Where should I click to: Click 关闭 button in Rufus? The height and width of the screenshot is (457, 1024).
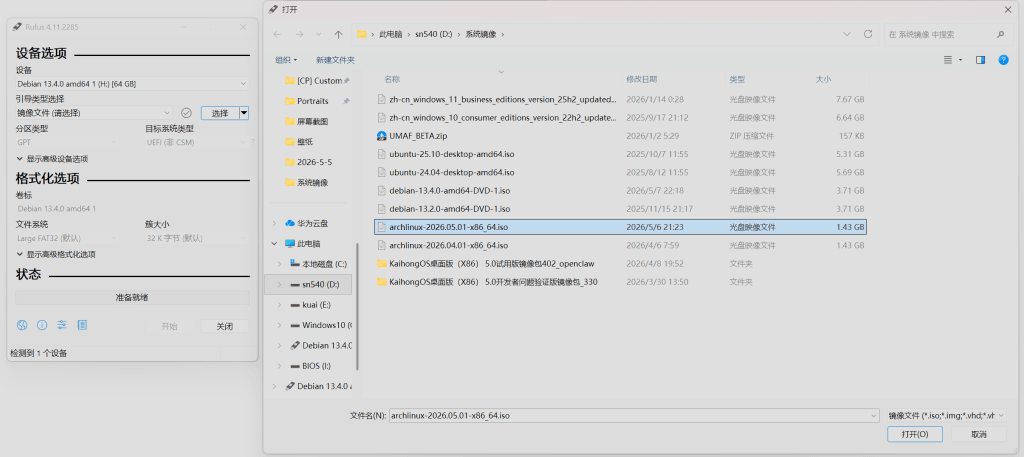pos(225,326)
